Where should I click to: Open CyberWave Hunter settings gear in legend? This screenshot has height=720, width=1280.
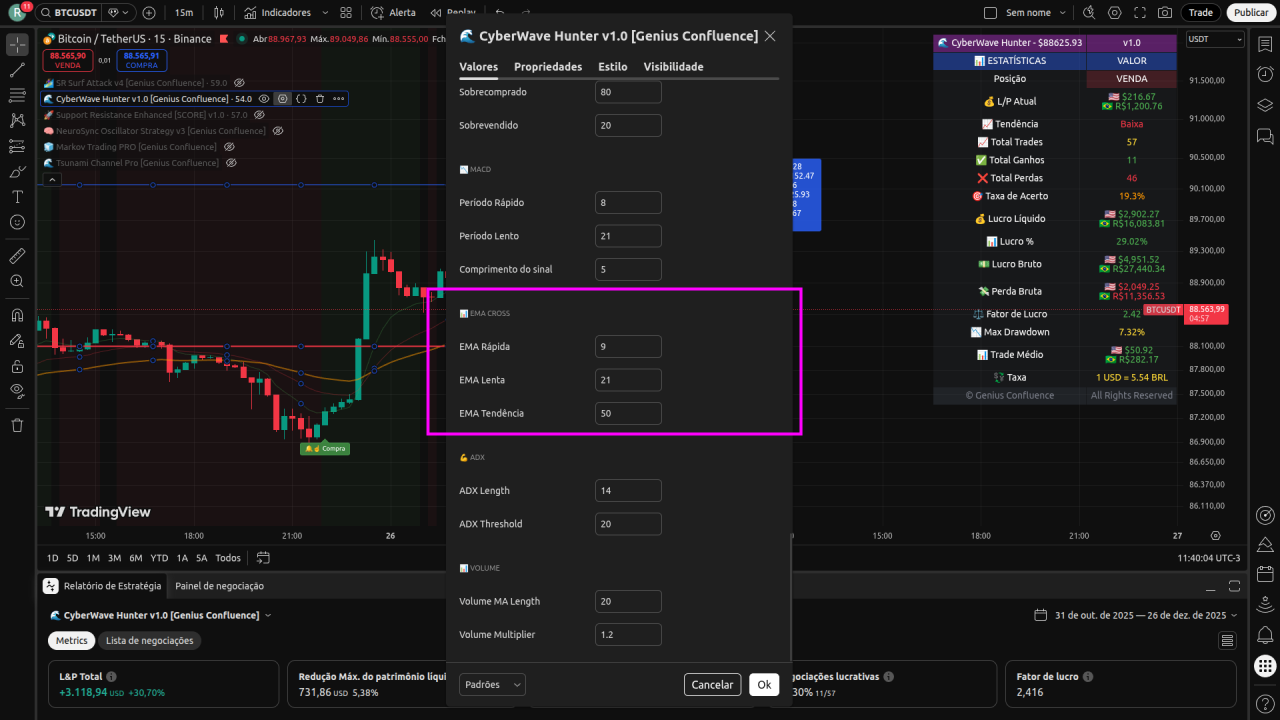[283, 99]
